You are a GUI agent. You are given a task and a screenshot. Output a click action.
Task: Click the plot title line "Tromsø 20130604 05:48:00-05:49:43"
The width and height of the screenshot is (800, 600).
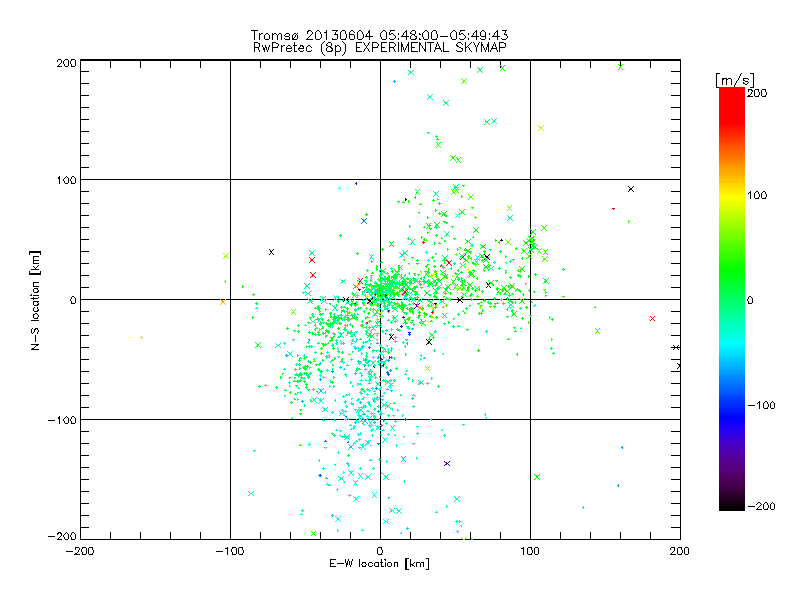click(379, 35)
